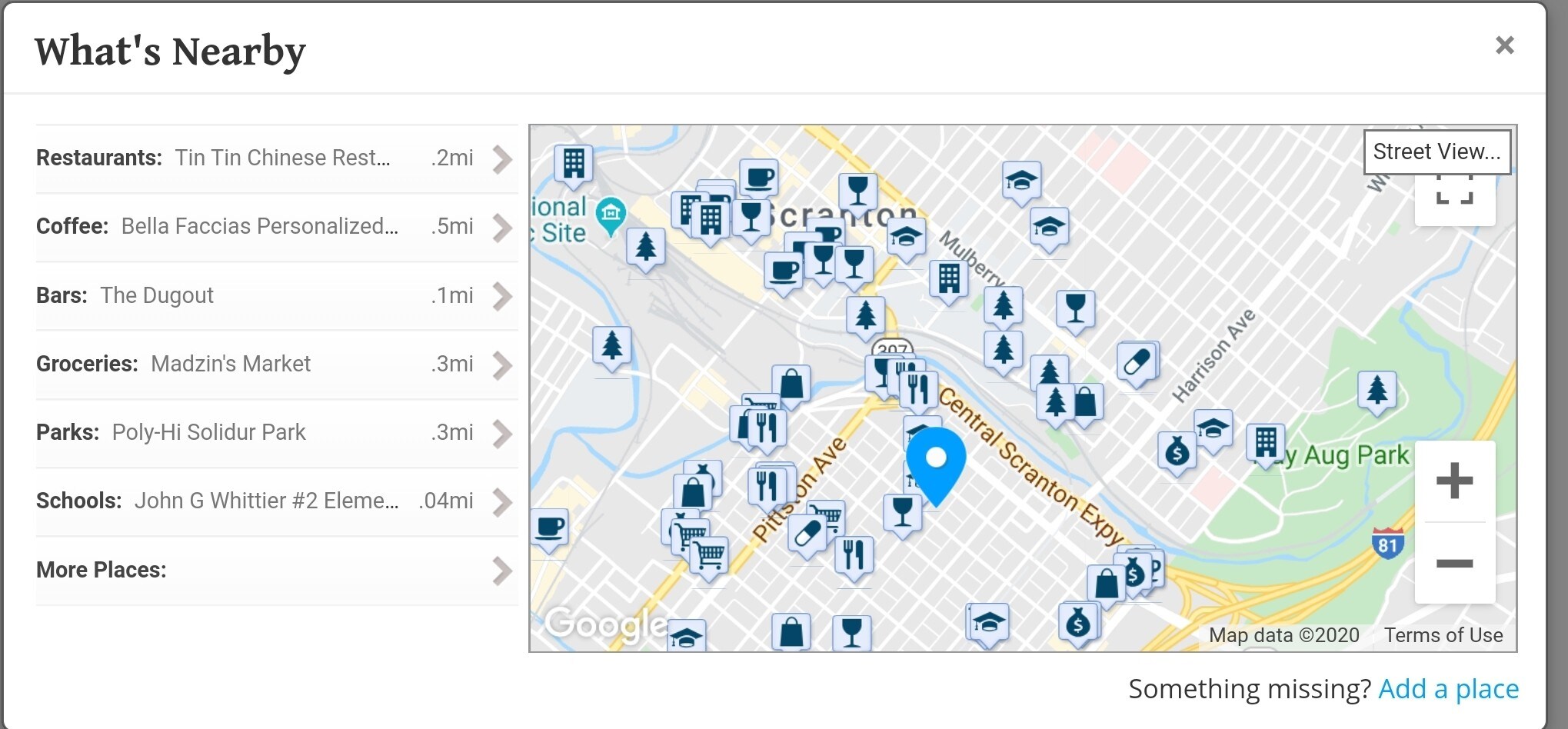Toggle fullscreen map view
Image resolution: width=1568 pixels, height=729 pixels.
1454,192
